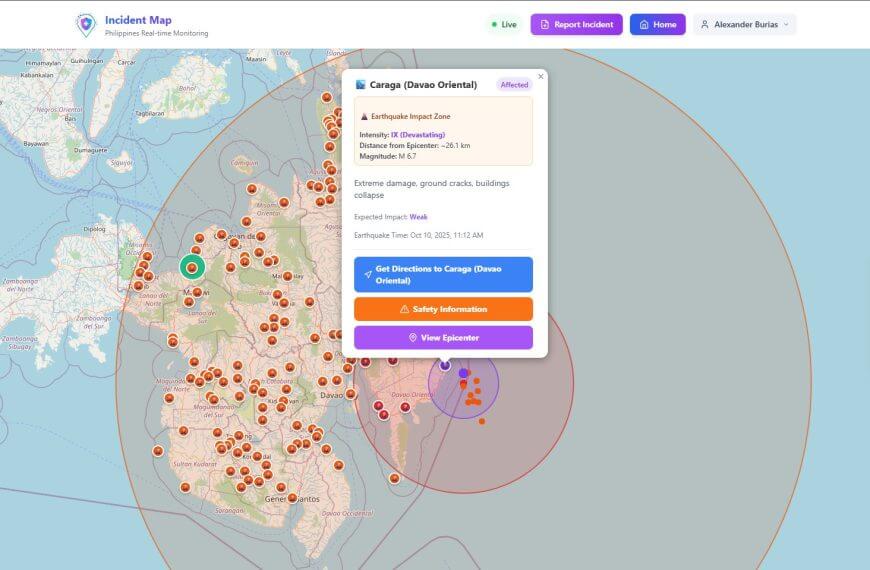Click the green user location marker

coord(192,267)
